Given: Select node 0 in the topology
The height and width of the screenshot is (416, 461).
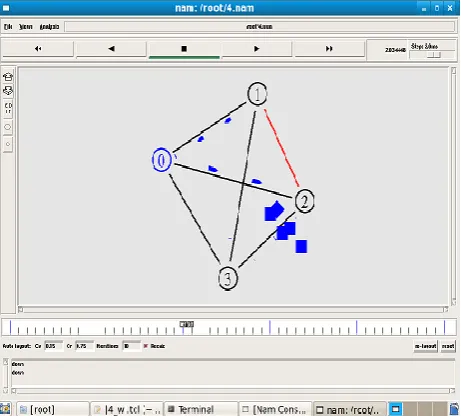Looking at the screenshot, I should pos(162,160).
